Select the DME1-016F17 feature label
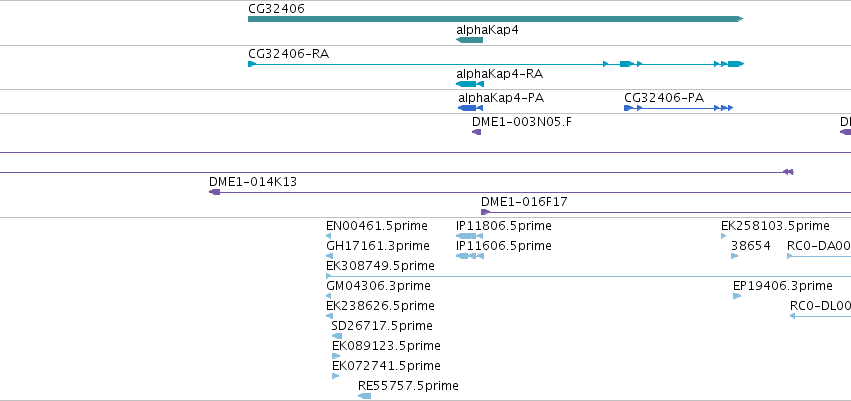This screenshot has height=401, width=851. [524, 202]
